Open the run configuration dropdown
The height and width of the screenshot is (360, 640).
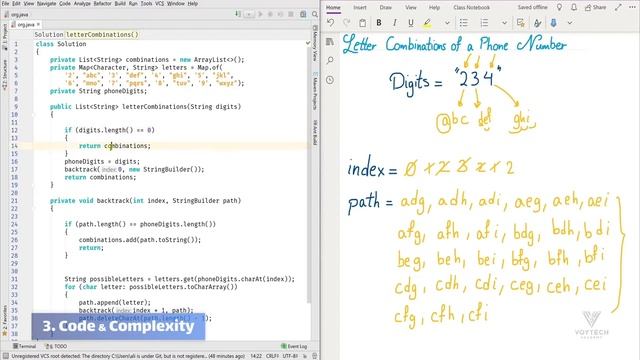click(249, 14)
